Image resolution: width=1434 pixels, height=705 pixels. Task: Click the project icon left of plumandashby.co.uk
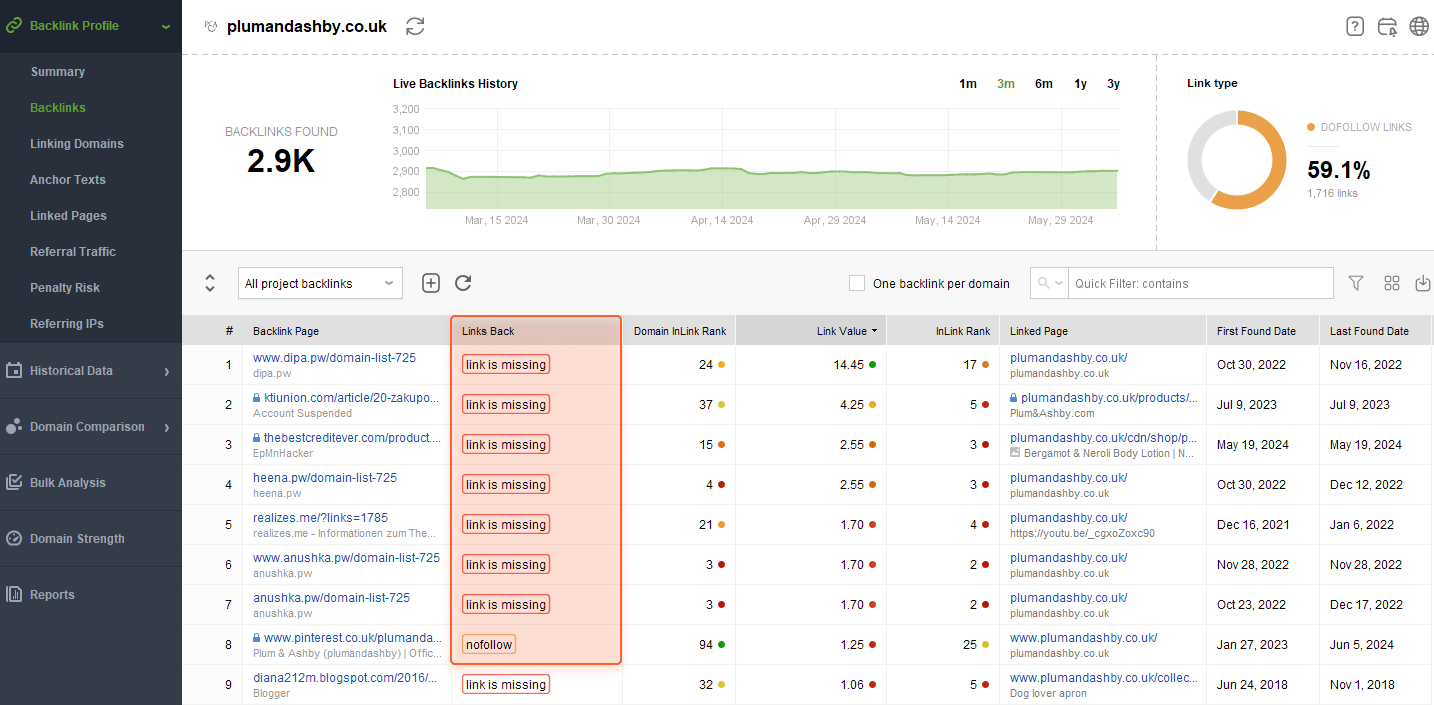click(211, 27)
